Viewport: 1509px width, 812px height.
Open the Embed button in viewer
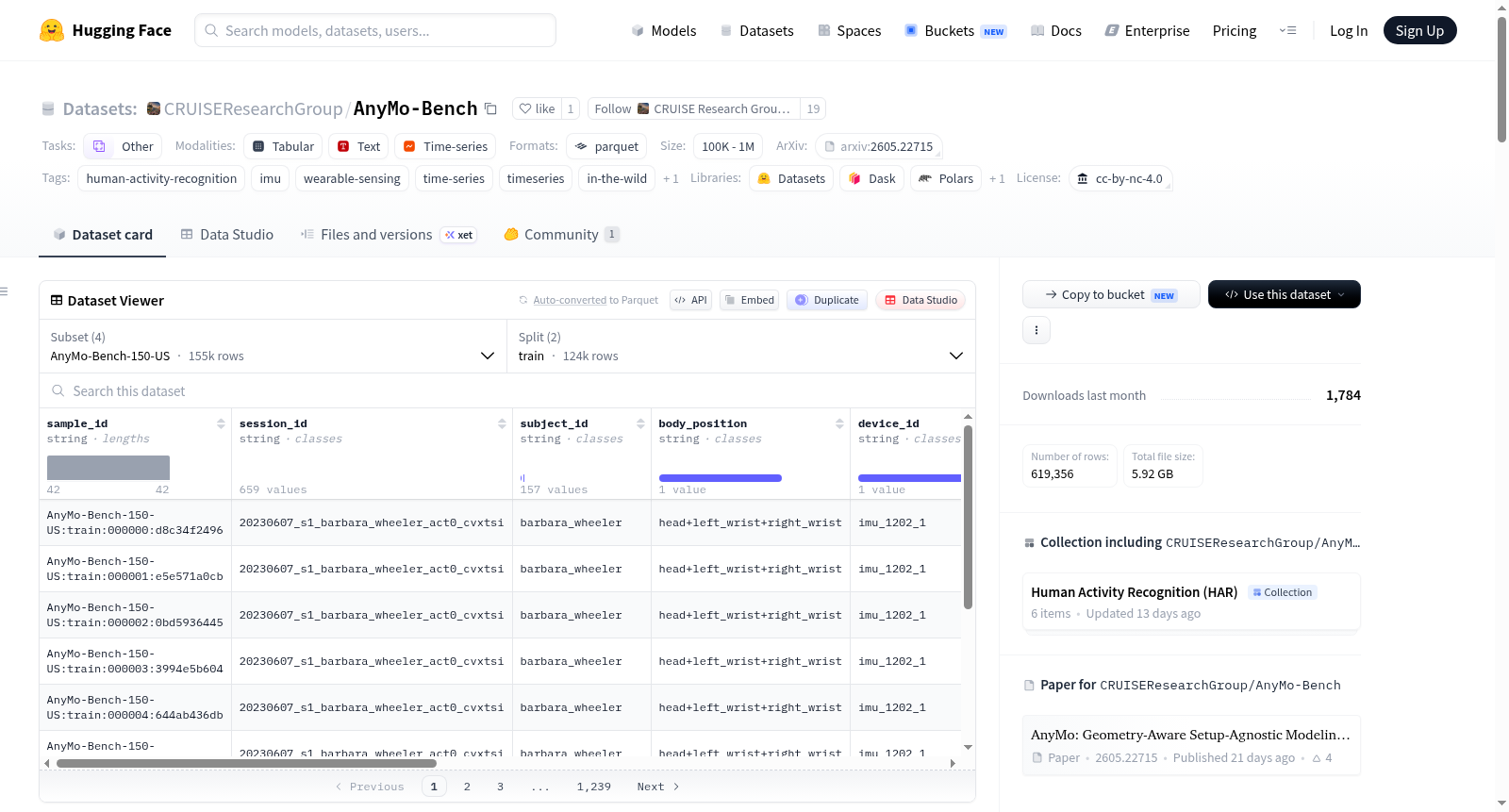click(x=748, y=300)
